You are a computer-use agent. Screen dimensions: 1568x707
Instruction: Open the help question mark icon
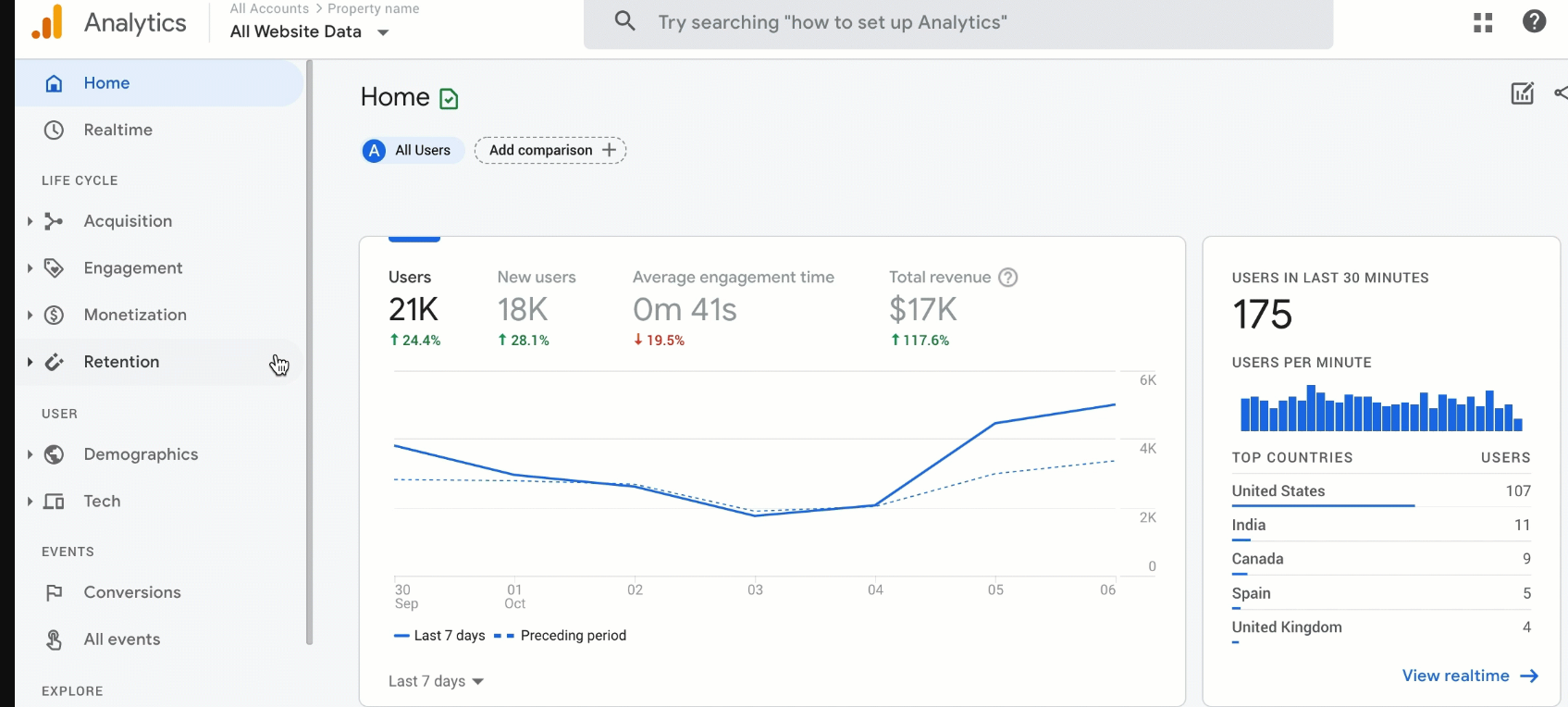point(1535,20)
